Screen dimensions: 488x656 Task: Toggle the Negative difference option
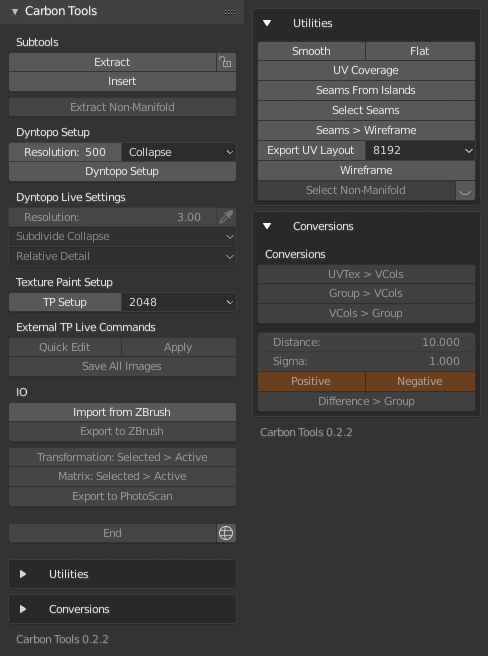pos(420,381)
